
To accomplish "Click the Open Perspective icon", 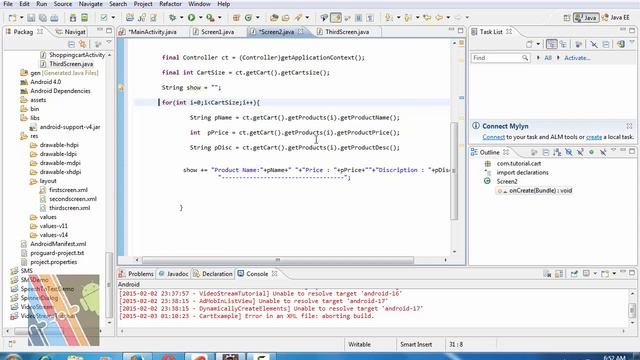I will (x=567, y=18).
